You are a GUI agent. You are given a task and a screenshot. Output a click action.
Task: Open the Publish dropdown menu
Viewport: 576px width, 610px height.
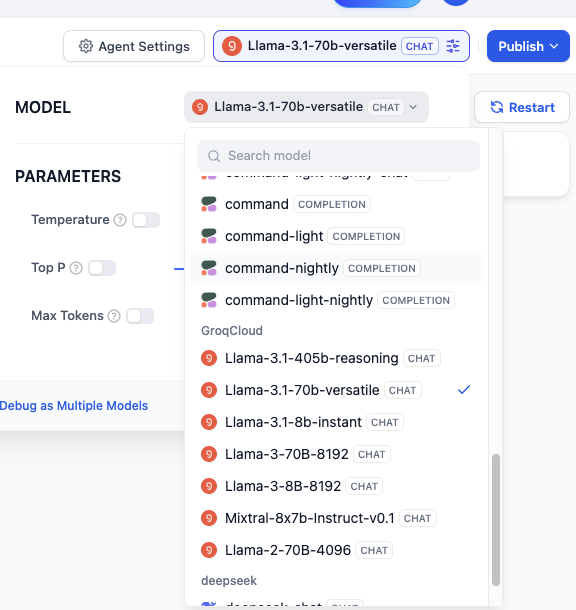pos(528,46)
